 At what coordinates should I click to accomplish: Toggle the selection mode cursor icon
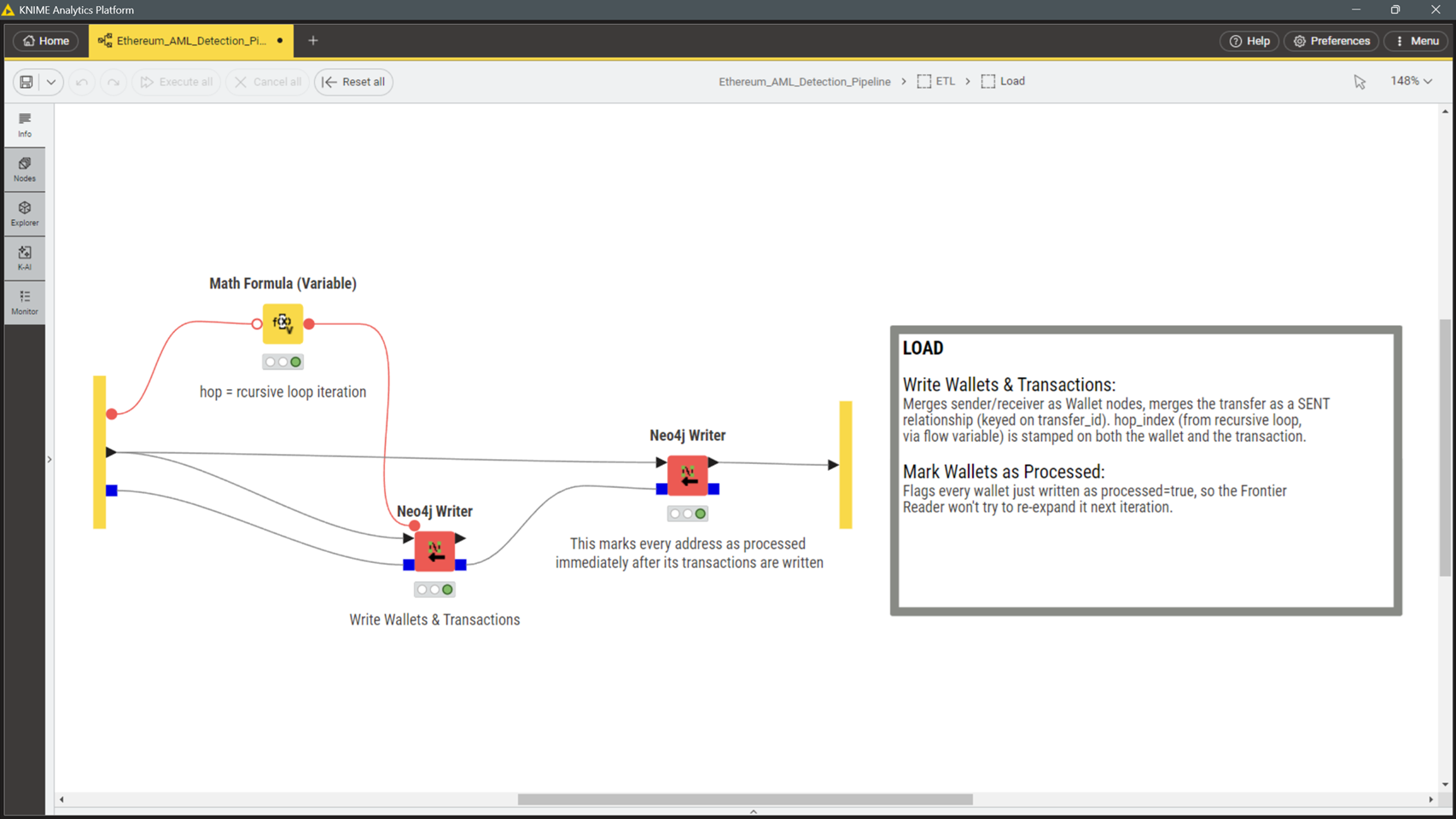(x=1360, y=82)
